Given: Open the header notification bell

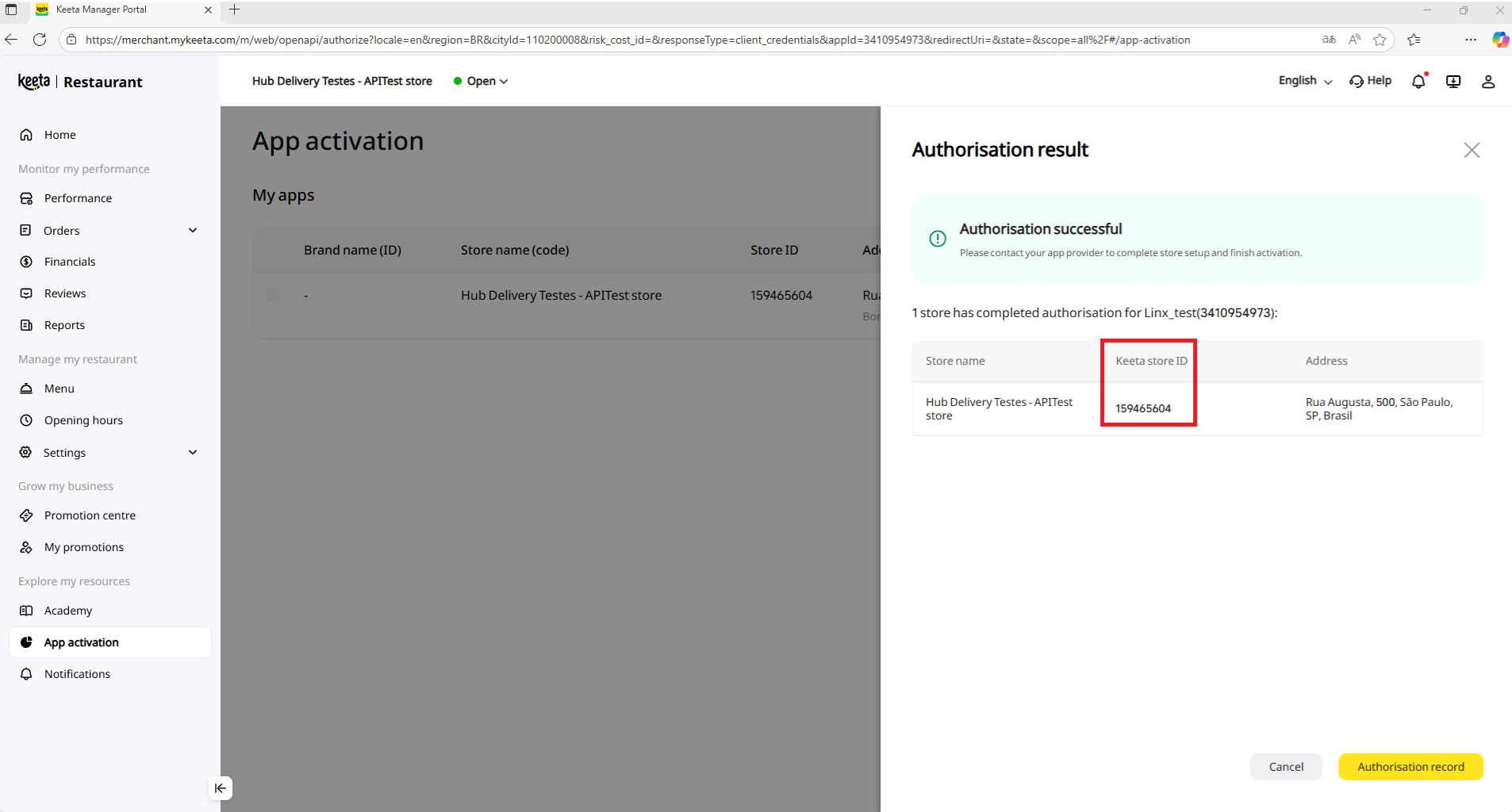Looking at the screenshot, I should [1418, 81].
